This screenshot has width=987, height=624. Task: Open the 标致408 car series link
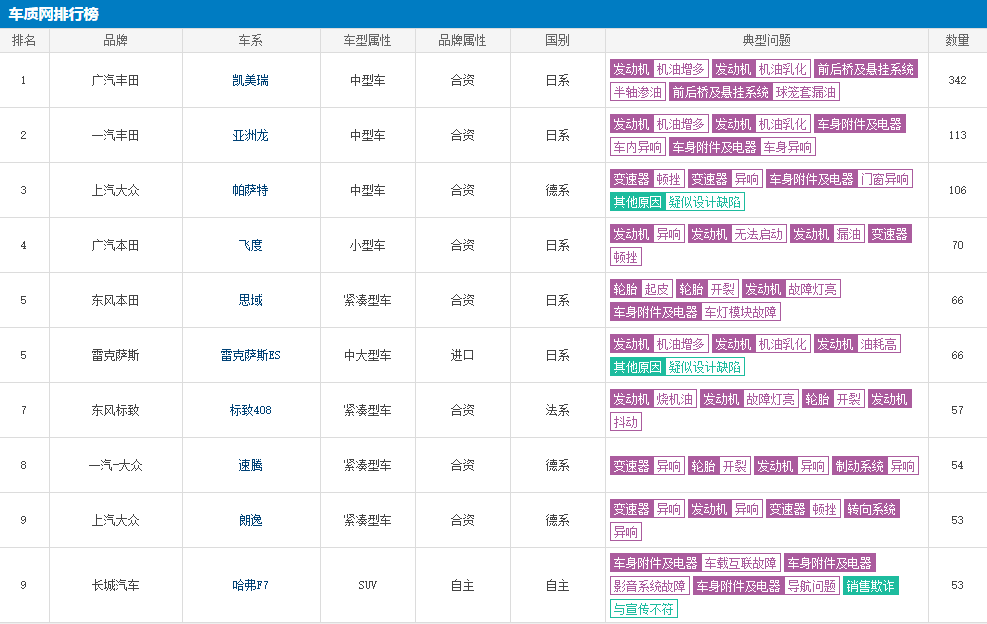[250, 410]
